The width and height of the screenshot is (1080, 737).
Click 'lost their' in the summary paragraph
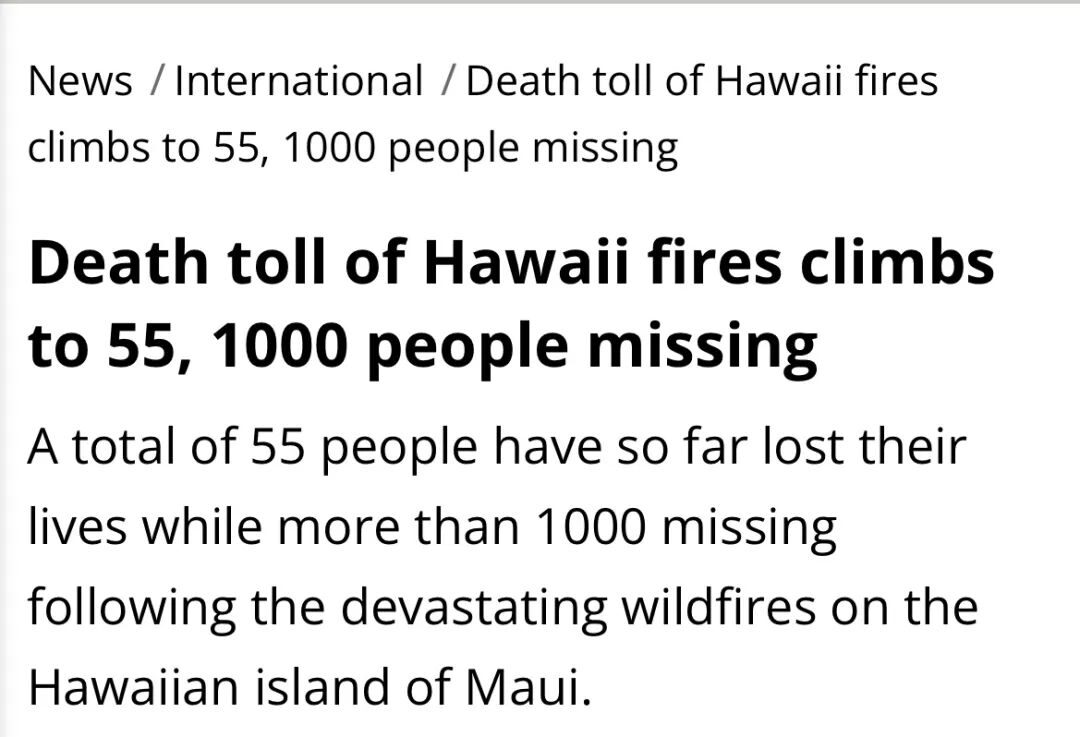864,446
